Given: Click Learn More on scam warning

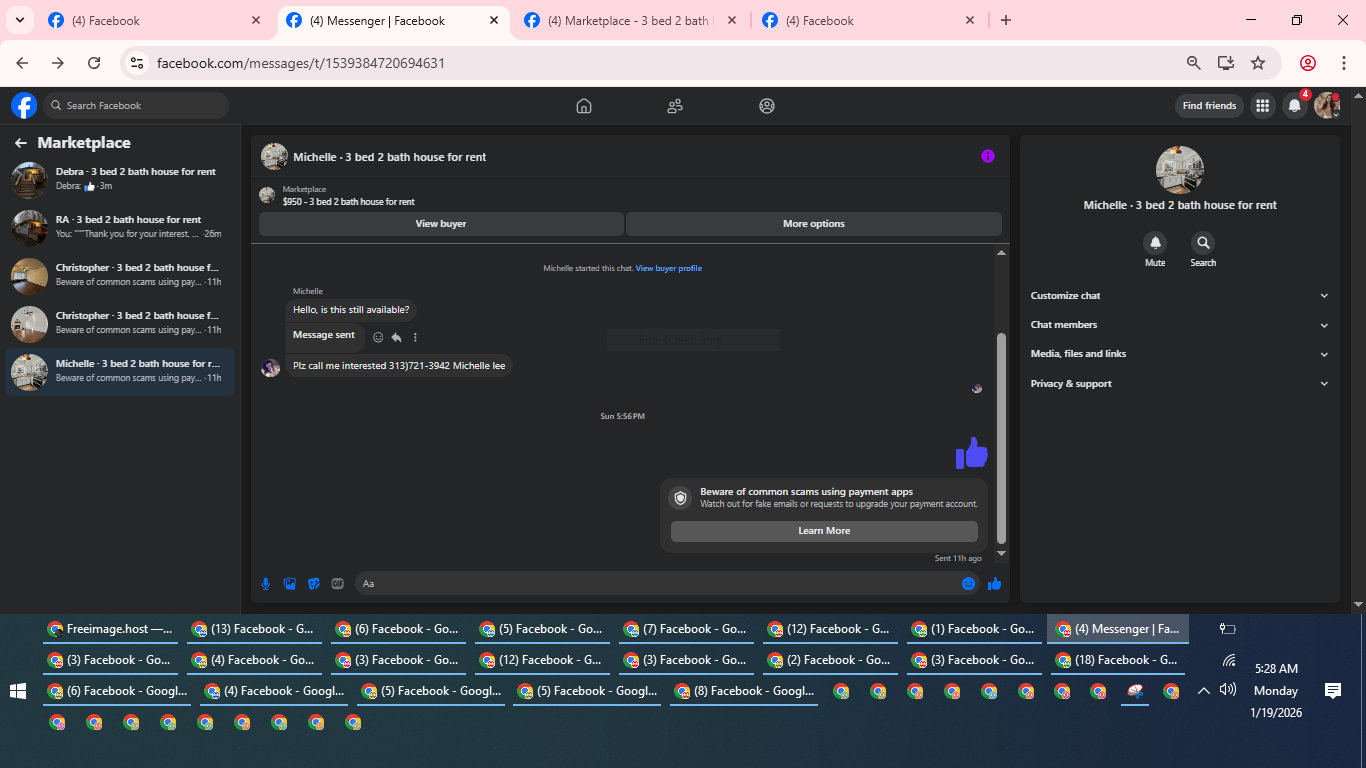Looking at the screenshot, I should (824, 531).
